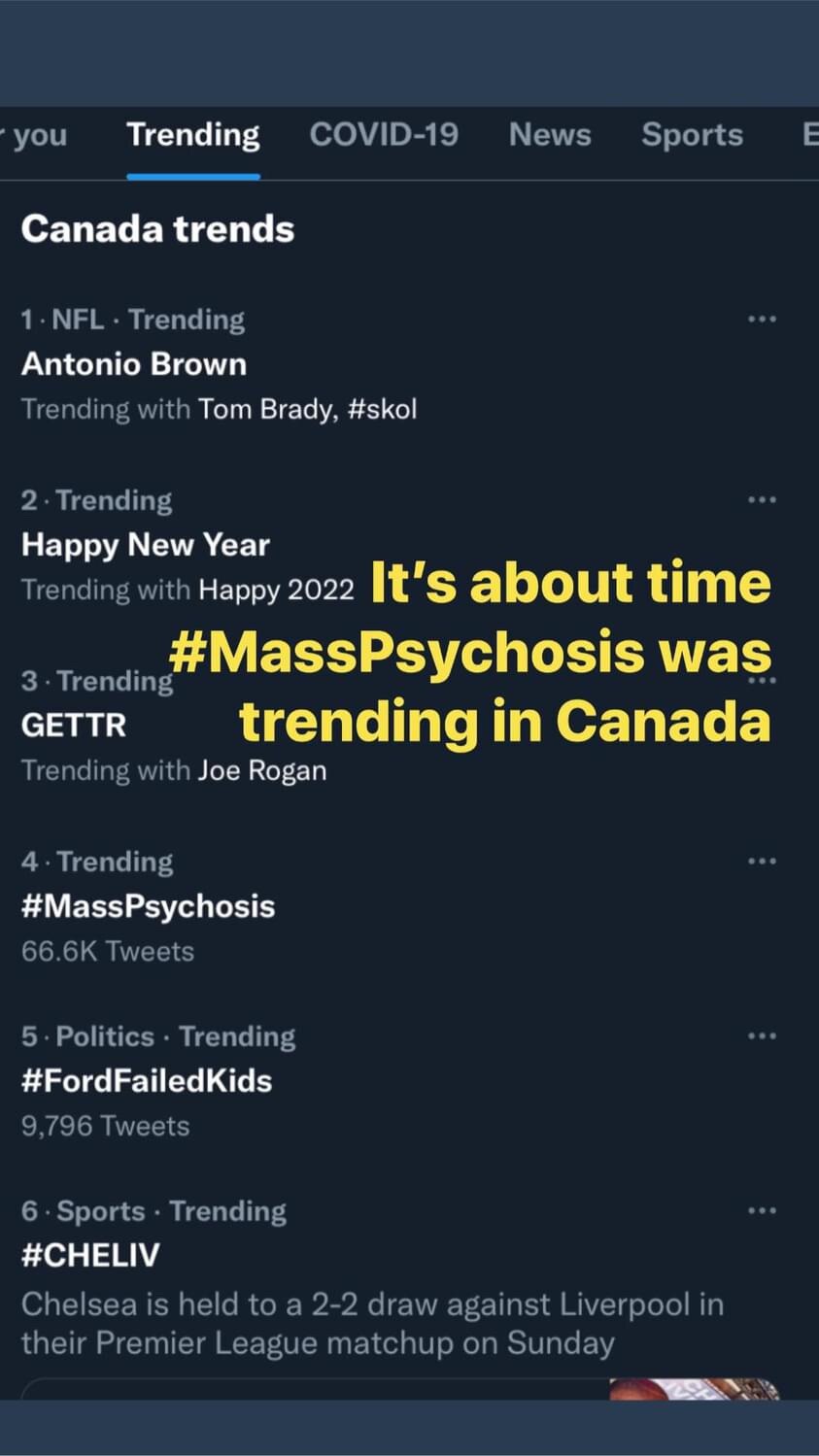Open the Tom Brady related trend
The height and width of the screenshot is (1456, 819).
[x=263, y=409]
